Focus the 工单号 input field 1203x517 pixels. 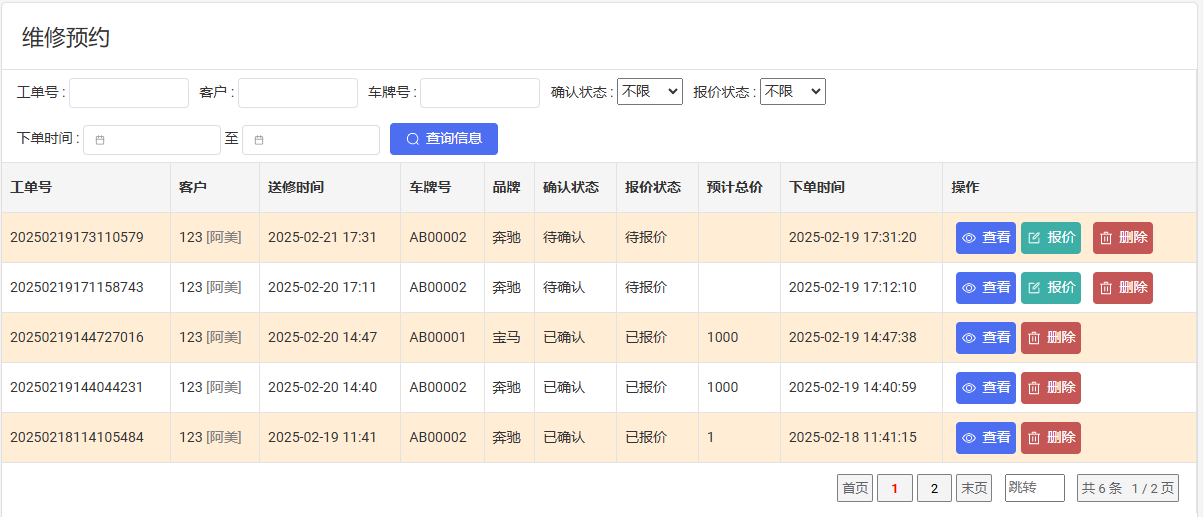pyautogui.click(x=128, y=93)
